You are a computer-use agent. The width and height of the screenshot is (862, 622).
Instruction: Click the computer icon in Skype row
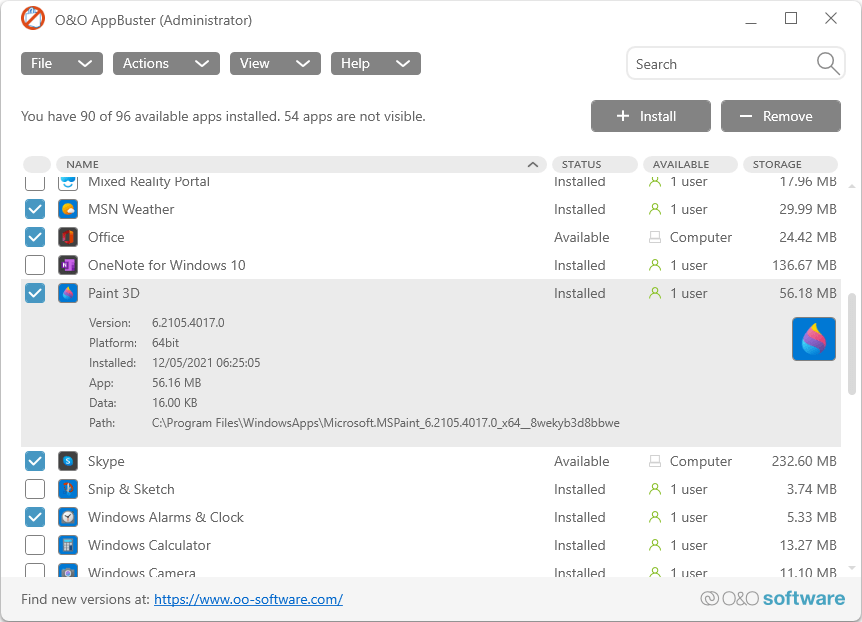(655, 461)
